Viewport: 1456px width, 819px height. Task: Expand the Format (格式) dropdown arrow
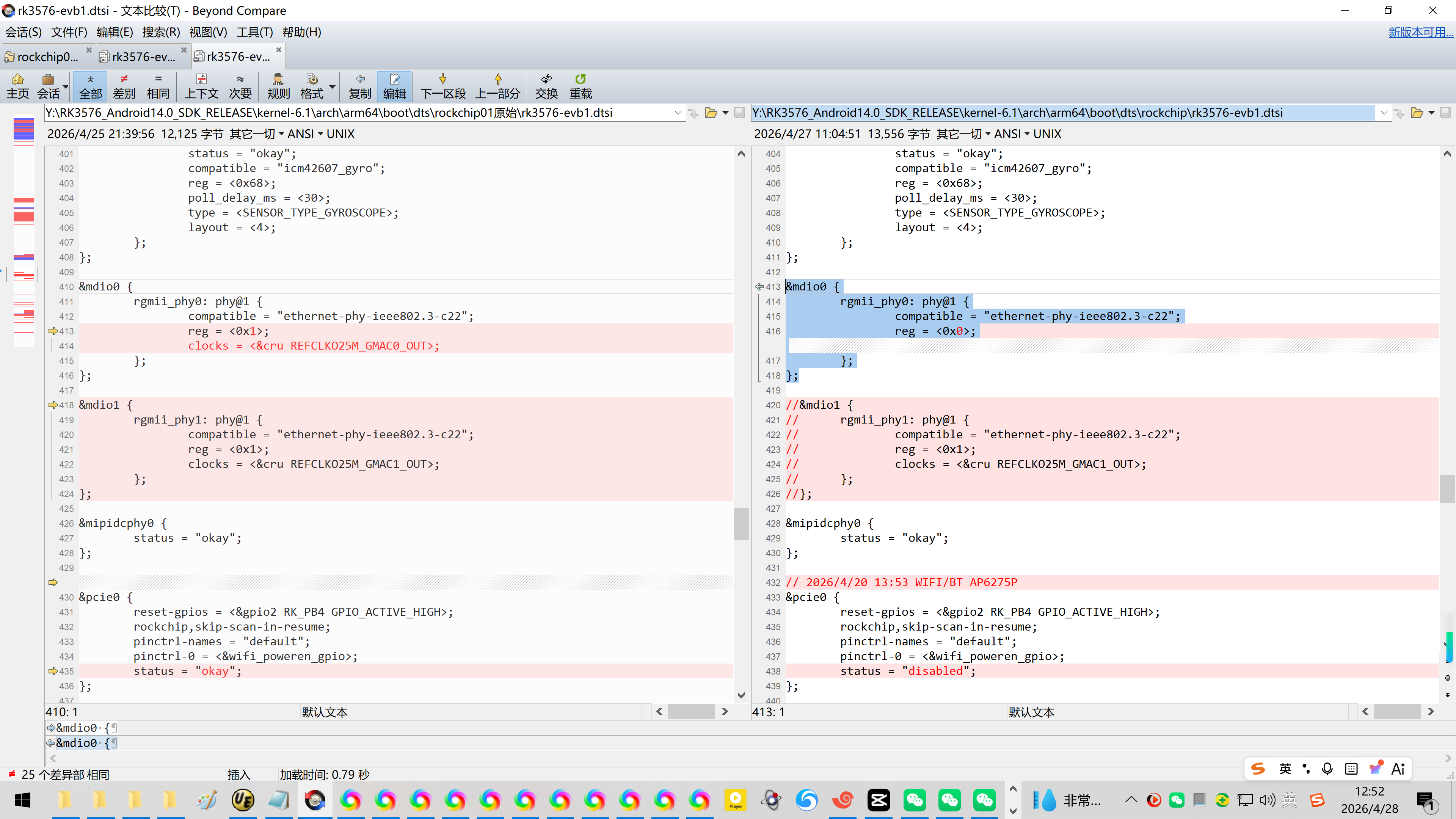[333, 87]
